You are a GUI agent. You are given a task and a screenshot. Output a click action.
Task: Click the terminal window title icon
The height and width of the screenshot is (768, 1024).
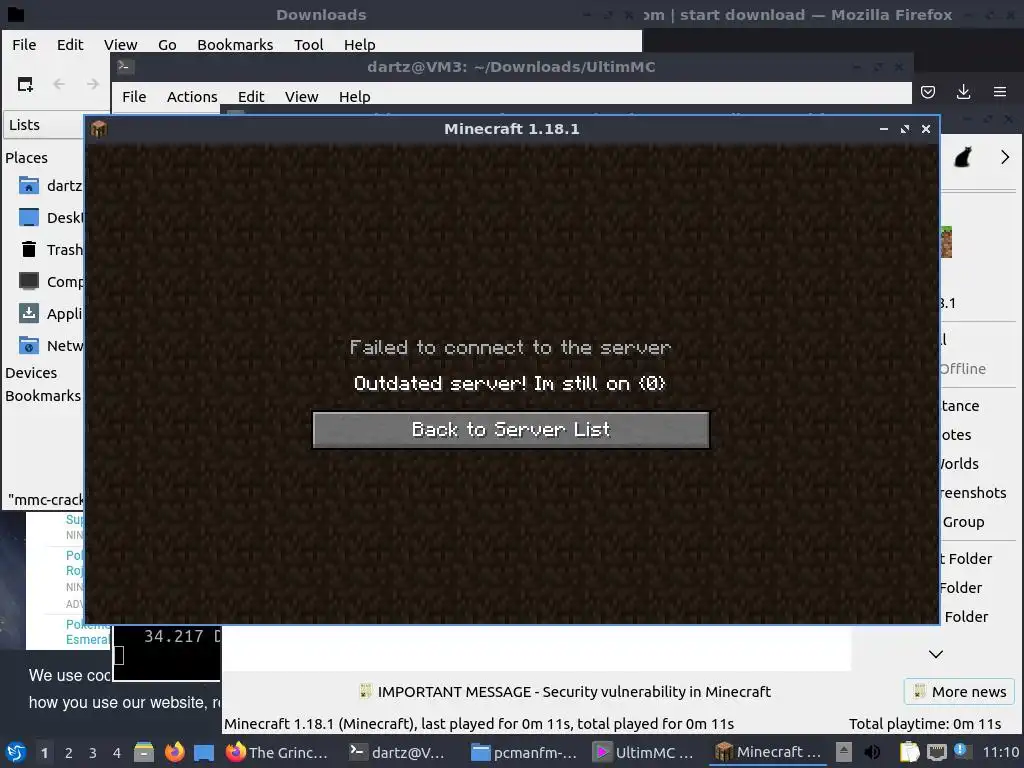pyautogui.click(x=125, y=66)
